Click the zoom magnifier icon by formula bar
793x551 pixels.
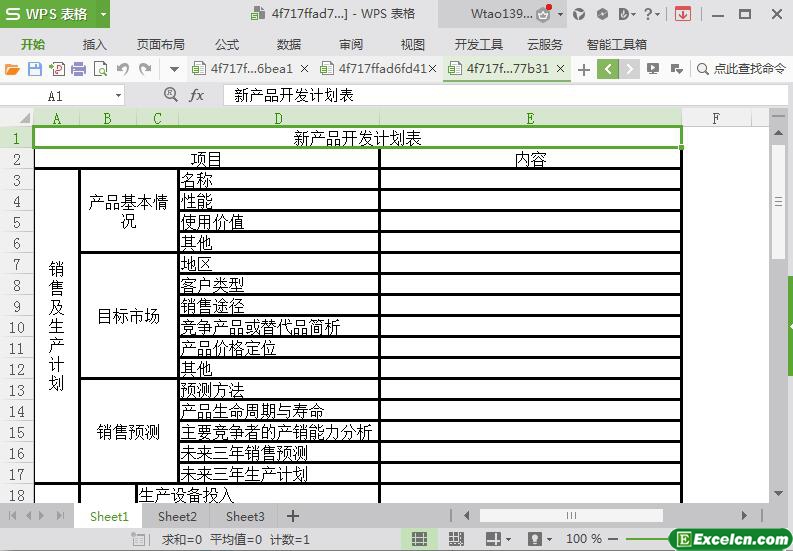click(171, 95)
